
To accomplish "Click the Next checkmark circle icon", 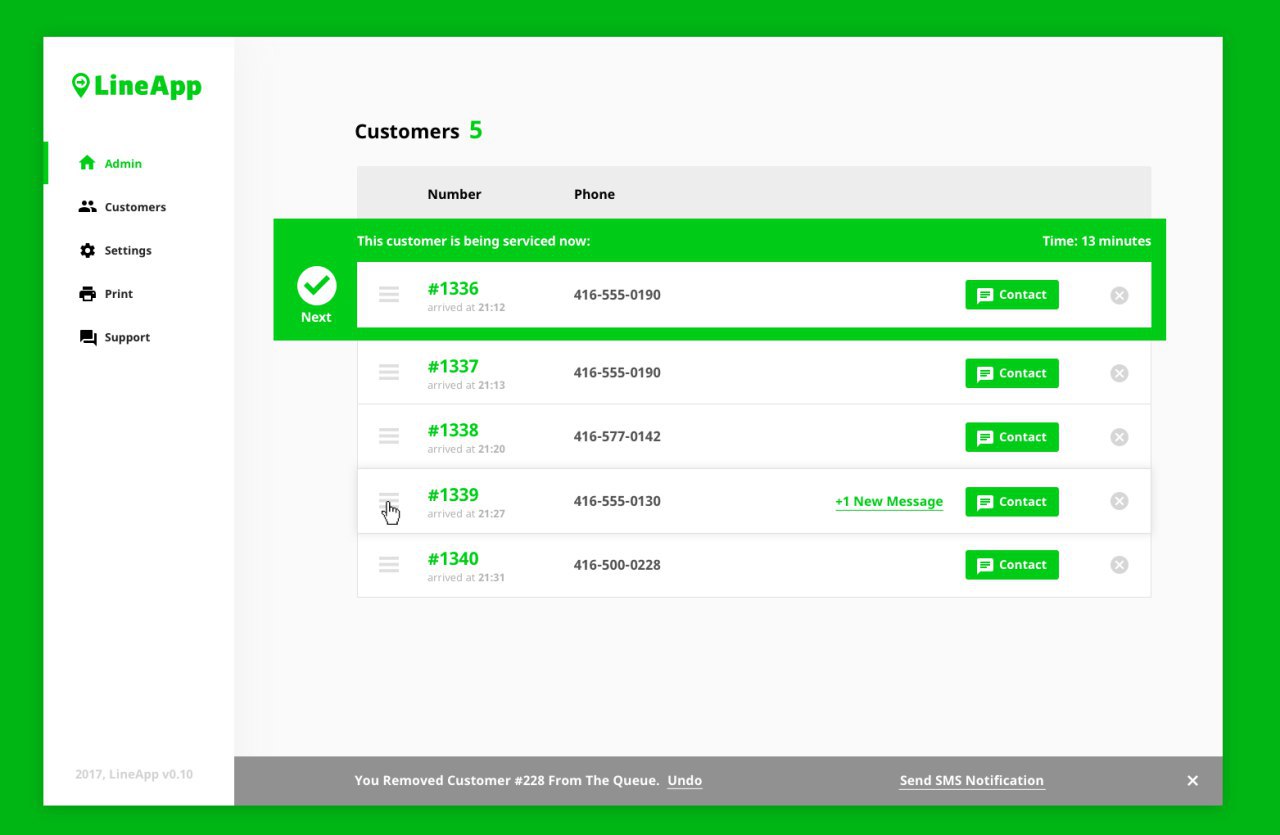I will (316, 286).
